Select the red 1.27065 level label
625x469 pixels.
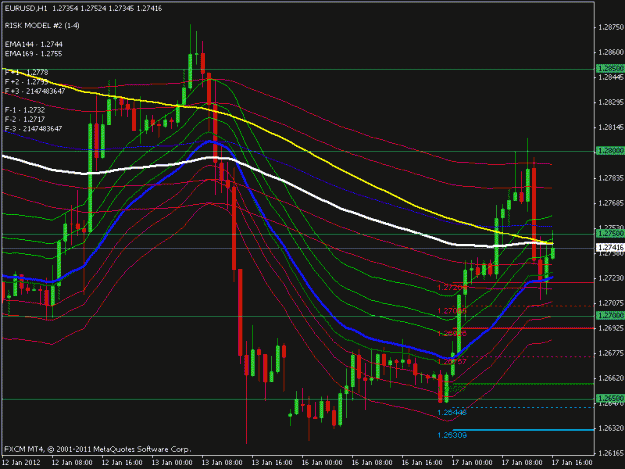click(452, 311)
